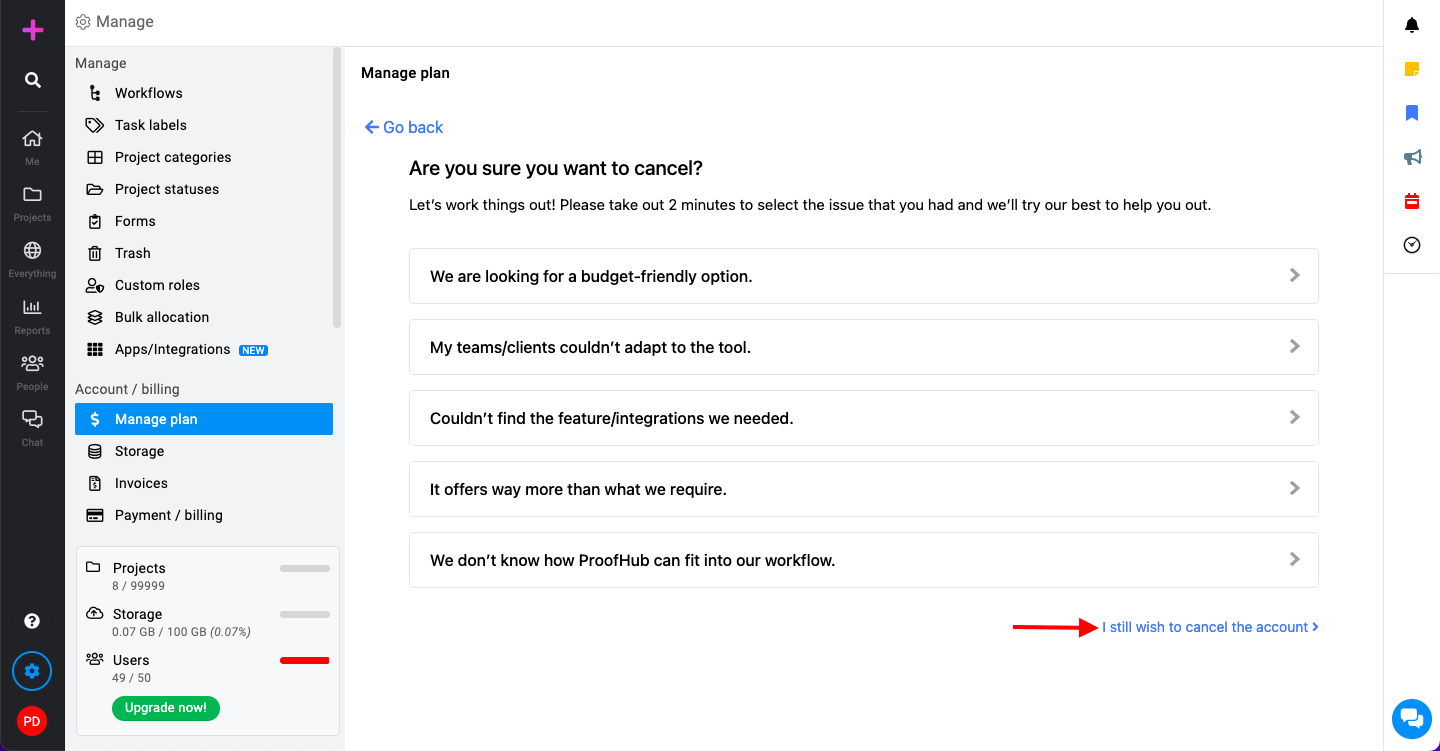
Task: Expand "It offers way more" reason
Action: [x=864, y=489]
